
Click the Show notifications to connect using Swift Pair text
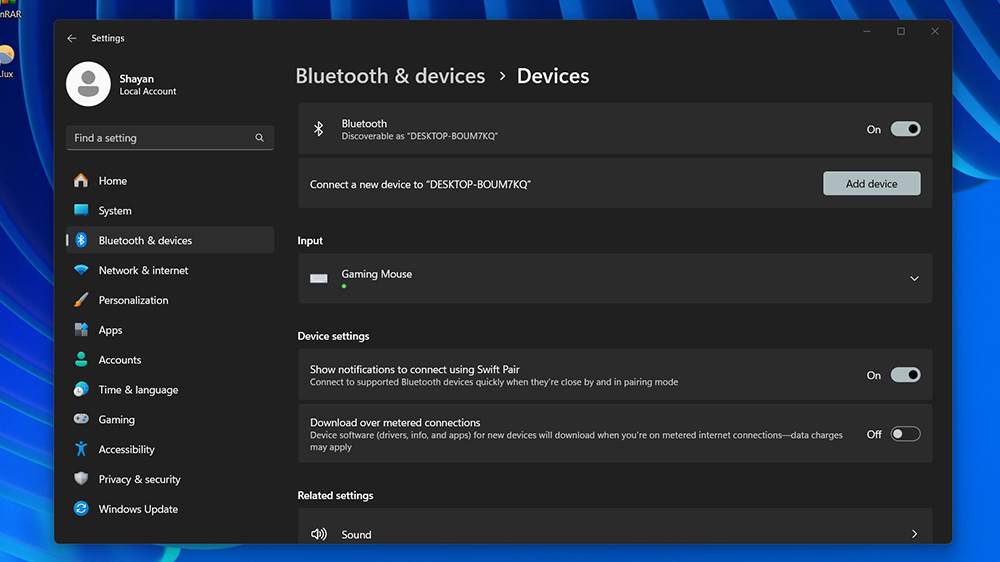click(415, 369)
